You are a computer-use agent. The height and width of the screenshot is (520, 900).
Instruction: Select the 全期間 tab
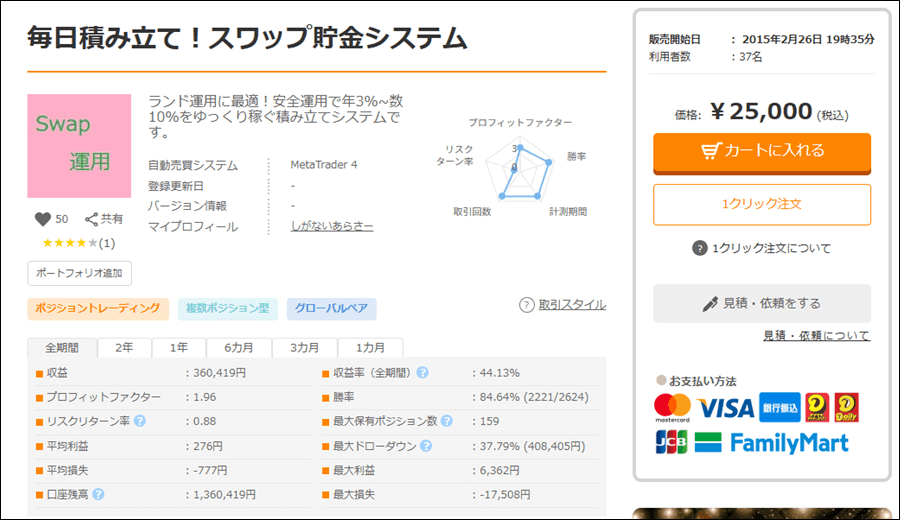coord(62,348)
